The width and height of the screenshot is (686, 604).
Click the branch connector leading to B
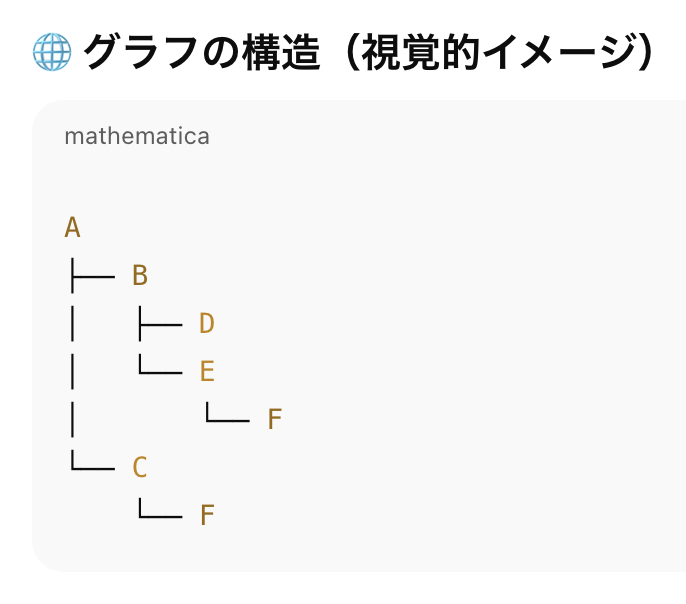[x=93, y=276]
